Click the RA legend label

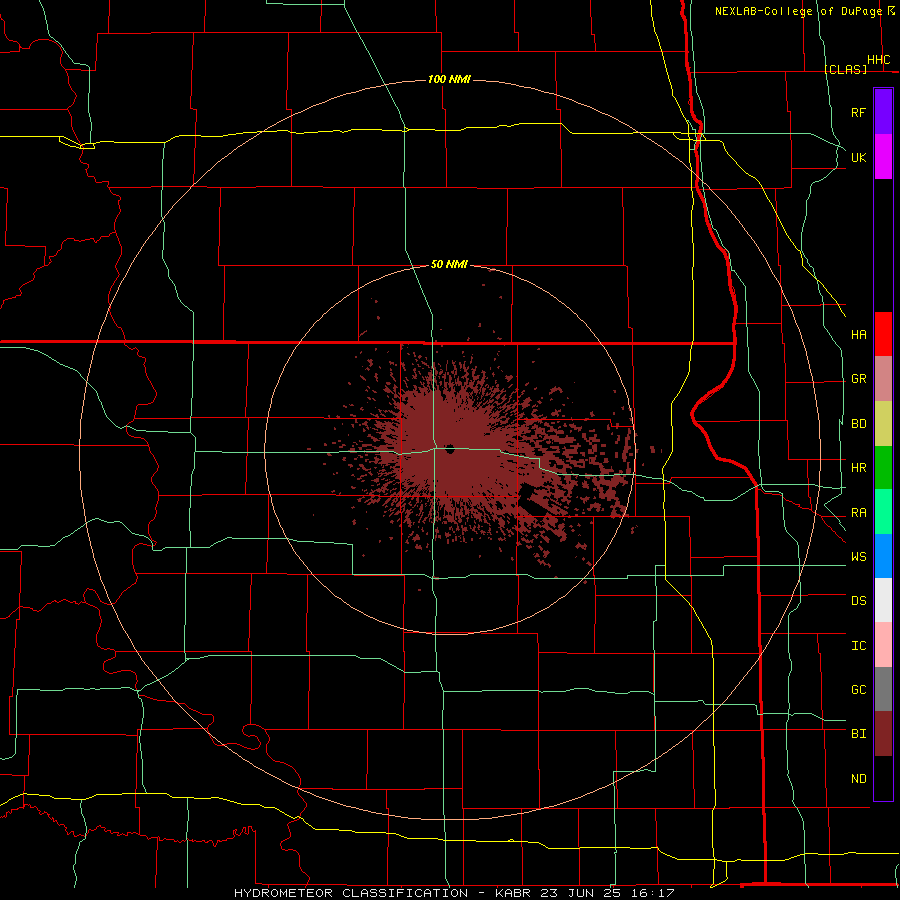[x=858, y=513]
